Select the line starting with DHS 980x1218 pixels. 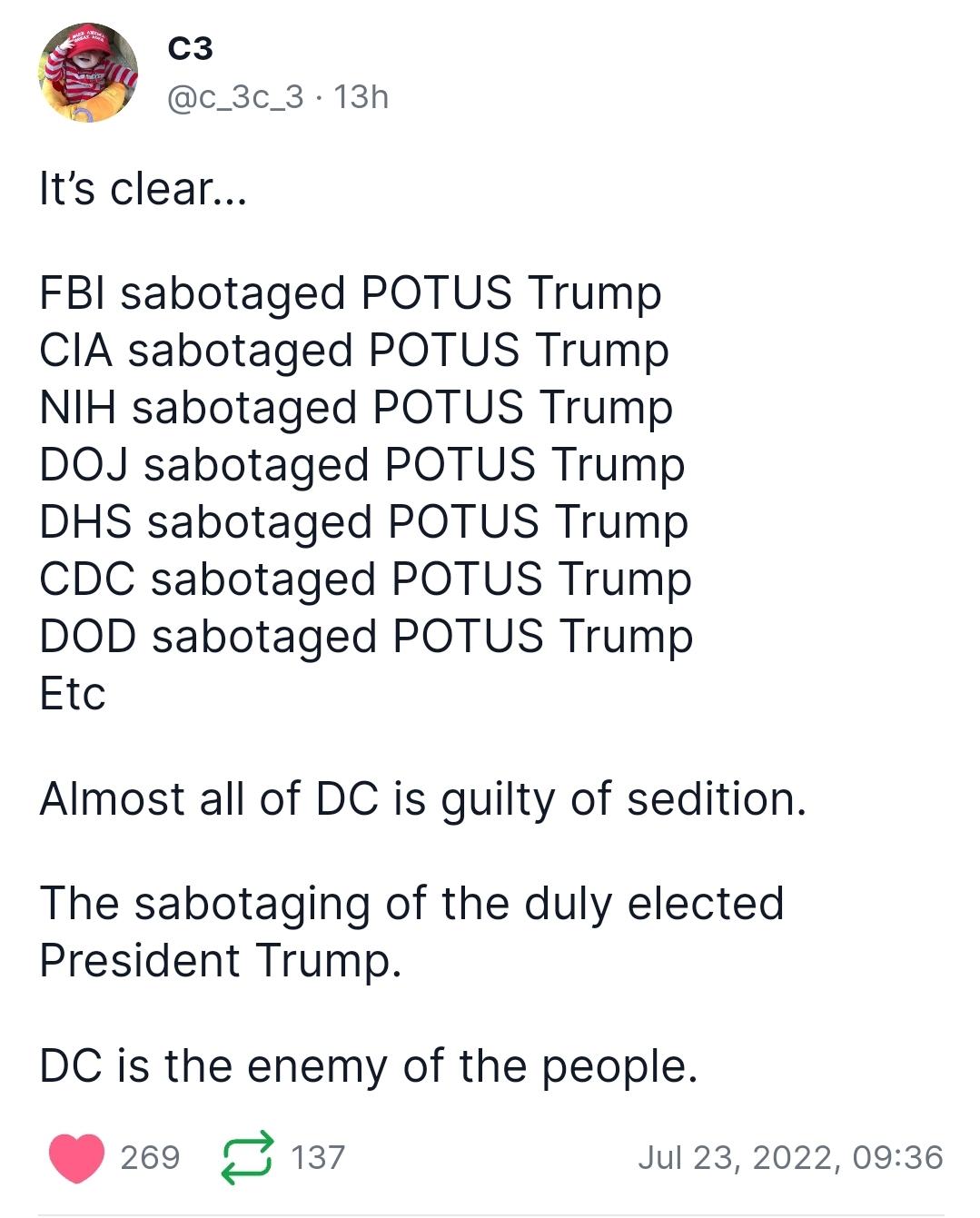pyautogui.click(x=364, y=522)
